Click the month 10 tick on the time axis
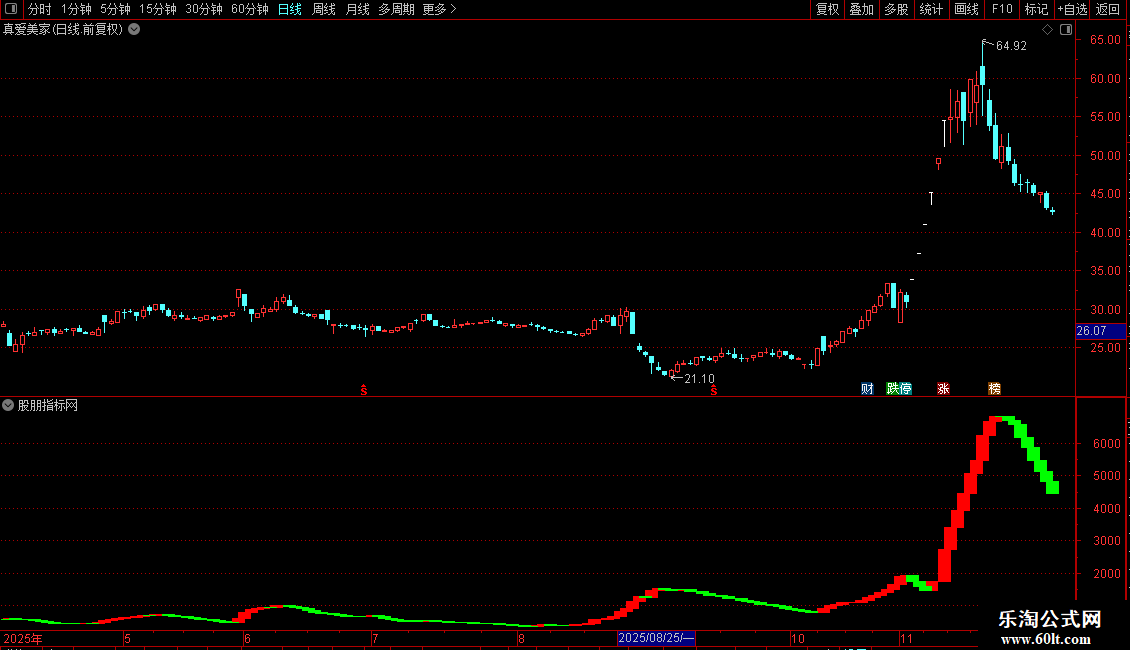This screenshot has width=1130, height=650. (797, 638)
